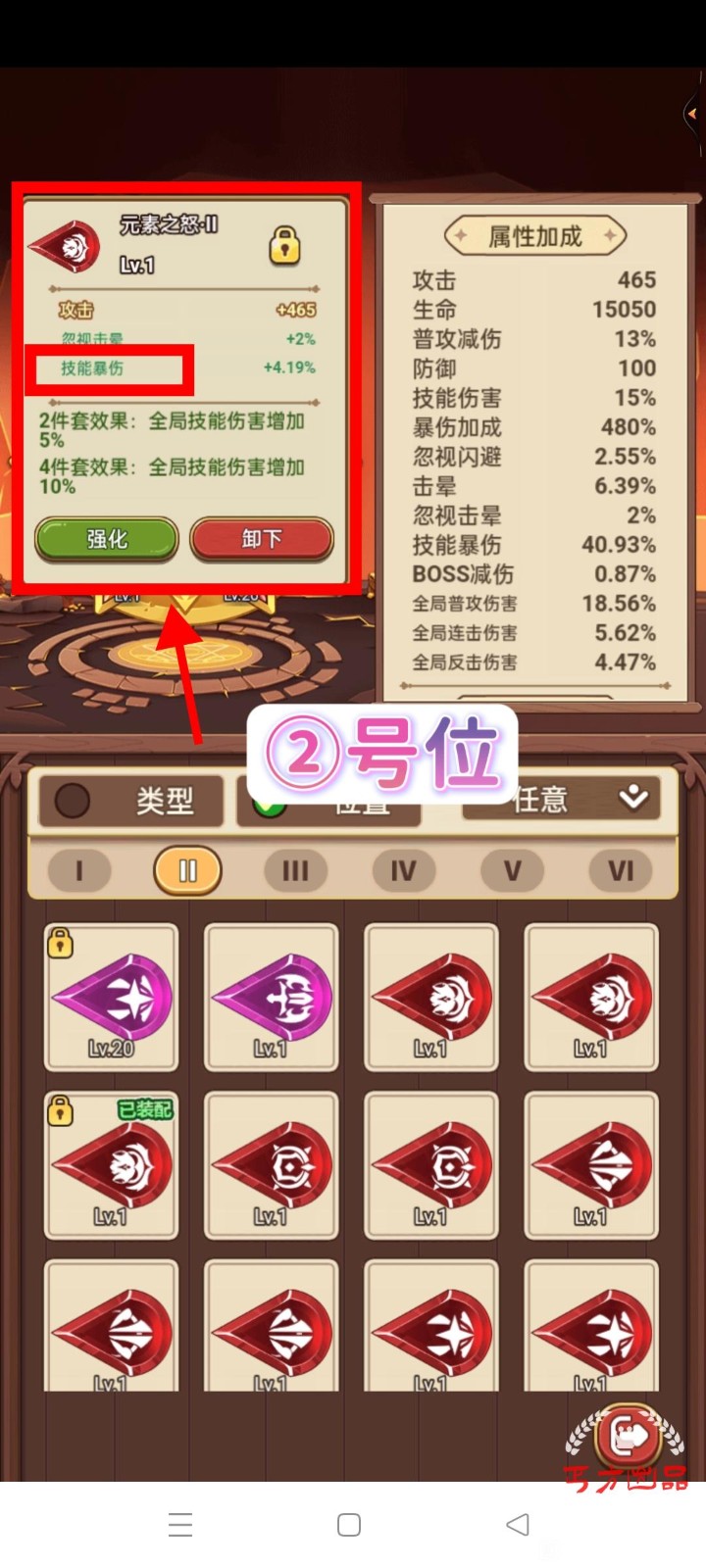Screen dimensions: 706x1568
Task: Switch to slot I tab
Action: (x=79, y=870)
